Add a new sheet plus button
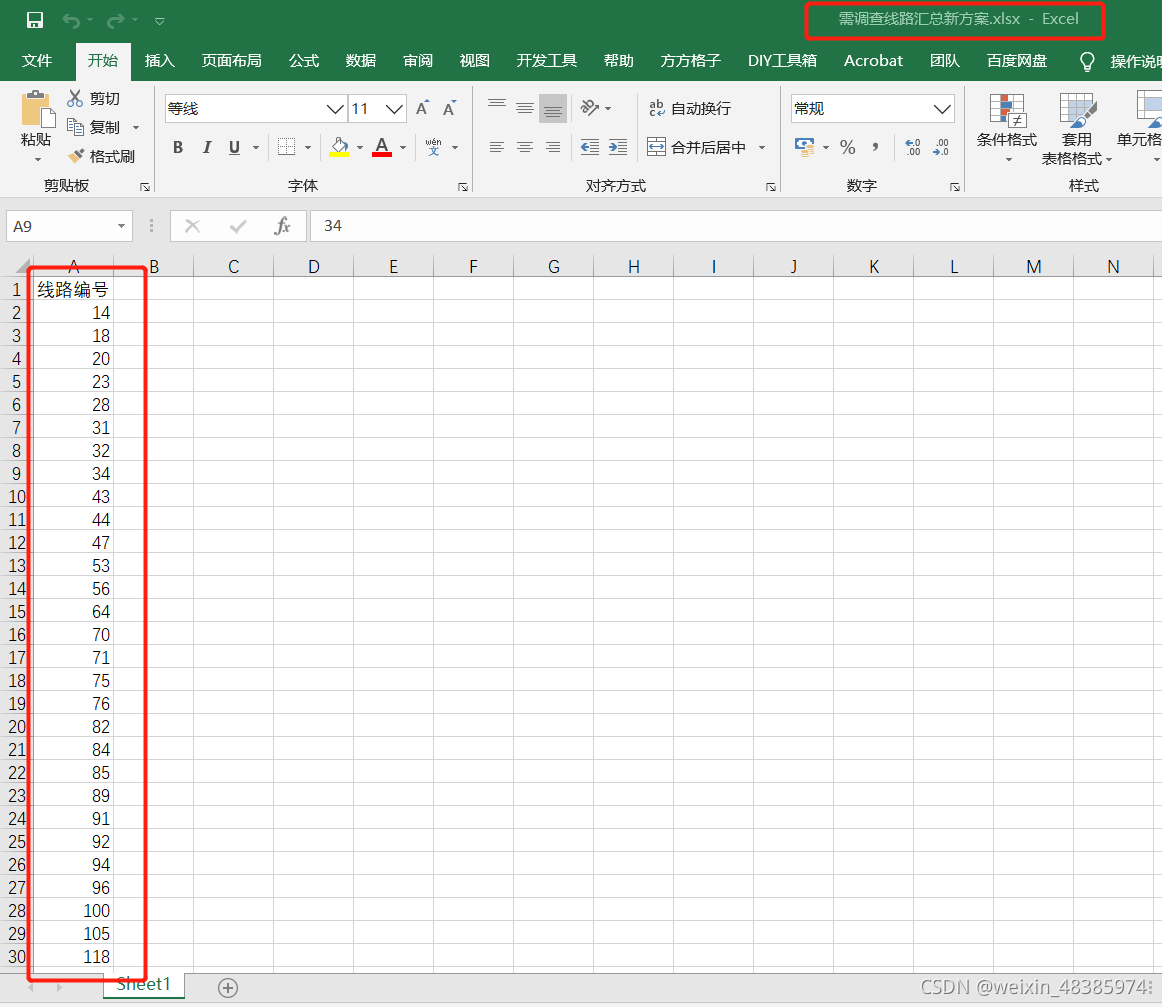1162x1007 pixels. point(228,988)
